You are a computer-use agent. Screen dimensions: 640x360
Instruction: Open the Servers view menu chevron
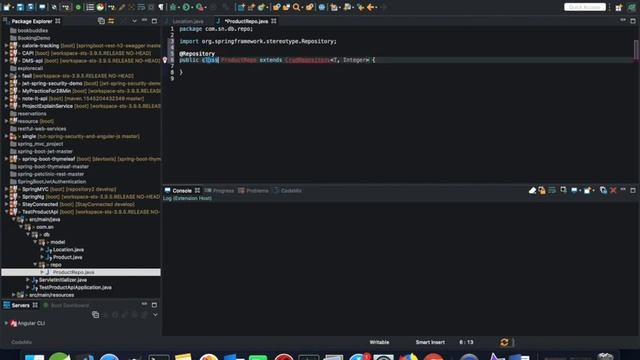click(x=156, y=315)
